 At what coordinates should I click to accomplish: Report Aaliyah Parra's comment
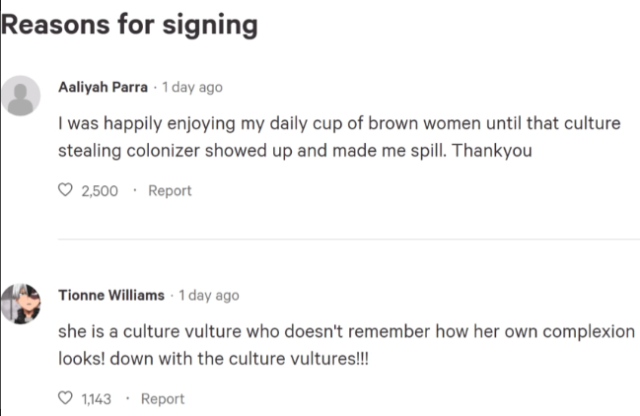169,191
